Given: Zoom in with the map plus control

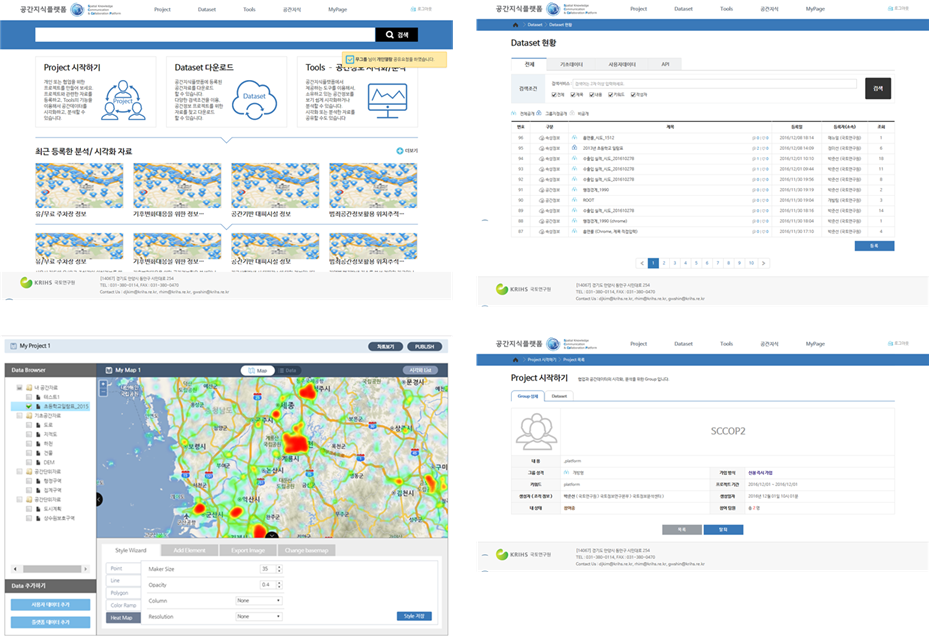Looking at the screenshot, I should pos(103,385).
